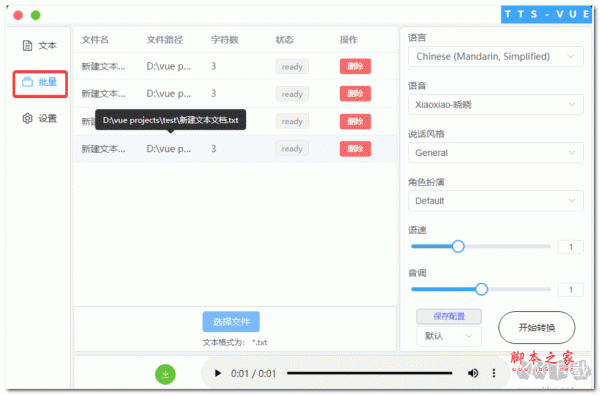The height and width of the screenshot is (395, 600).
Task: Seek on the audio progress bar
Action: [370, 373]
